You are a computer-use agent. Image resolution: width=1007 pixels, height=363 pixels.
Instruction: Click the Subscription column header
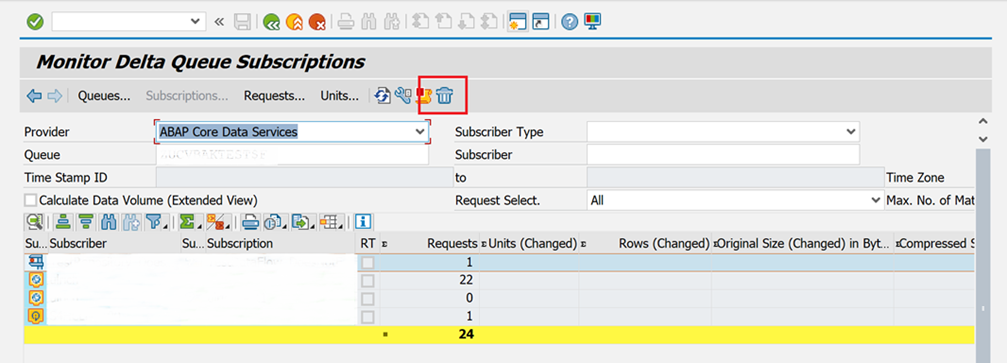[x=281, y=244]
